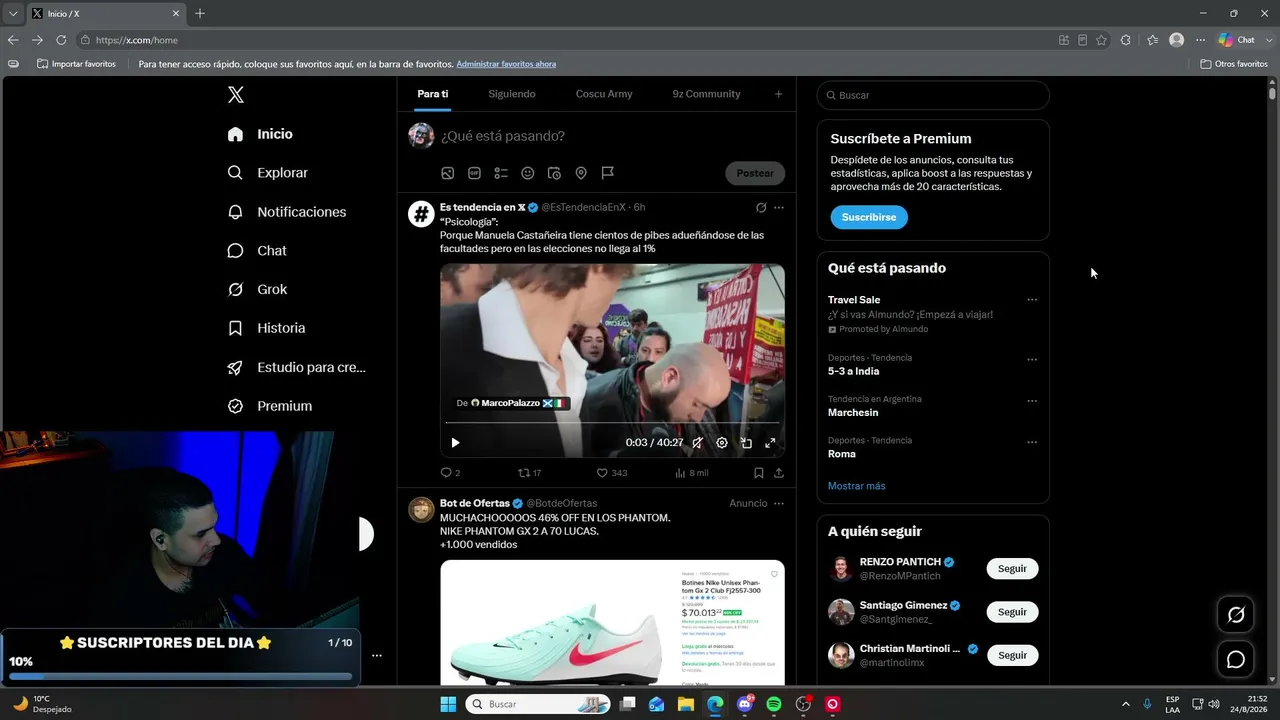The width and height of the screenshot is (1280, 720).
Task: Add a new timeline tab with plus
Action: click(778, 94)
